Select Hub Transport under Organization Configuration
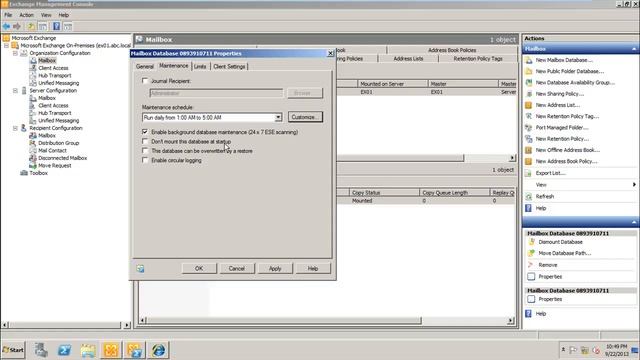The width and height of the screenshot is (640, 360). tap(54, 76)
